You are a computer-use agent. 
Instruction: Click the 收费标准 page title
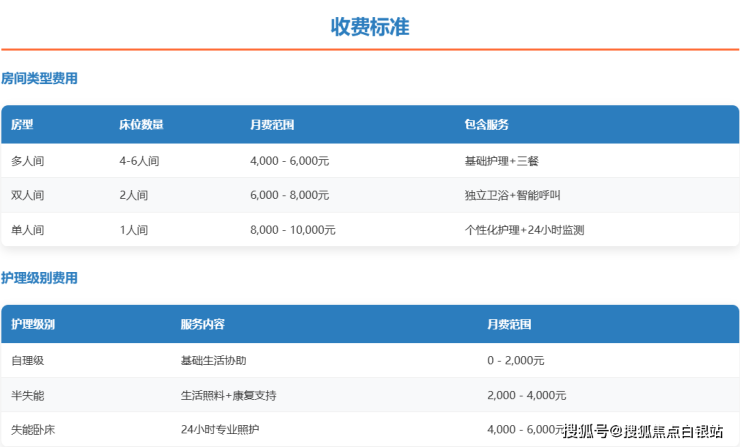369,27
